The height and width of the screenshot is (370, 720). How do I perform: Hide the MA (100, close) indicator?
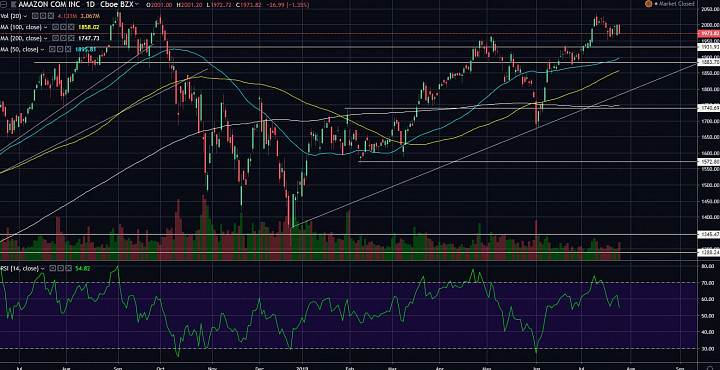tap(55, 27)
